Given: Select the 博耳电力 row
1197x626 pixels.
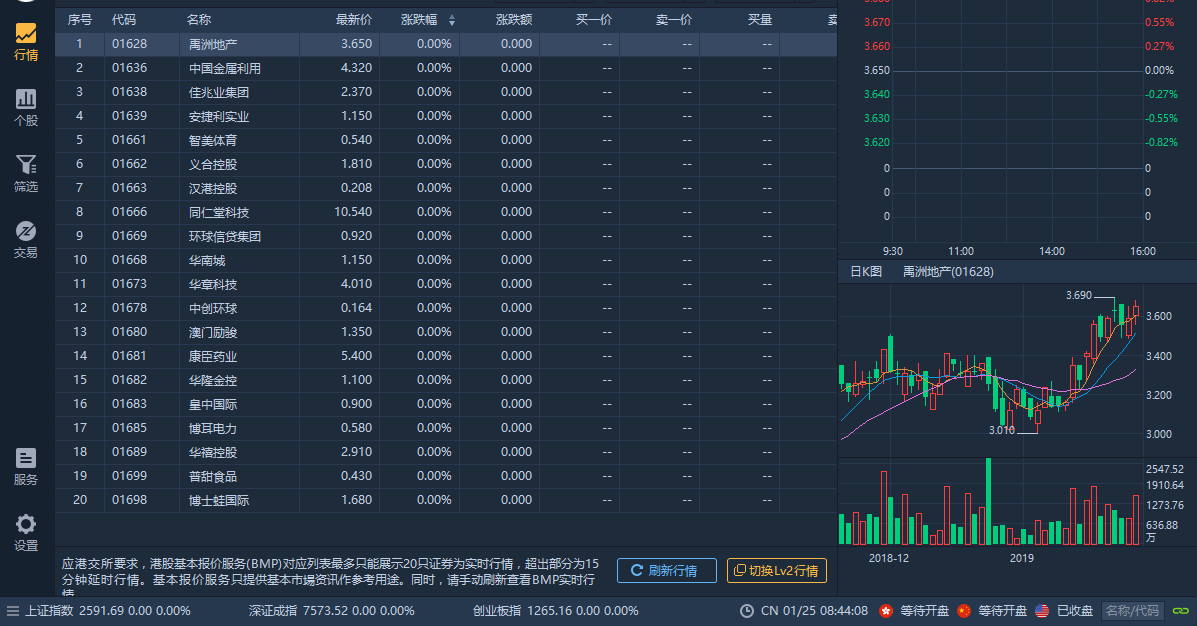Looking at the screenshot, I should (446, 428).
